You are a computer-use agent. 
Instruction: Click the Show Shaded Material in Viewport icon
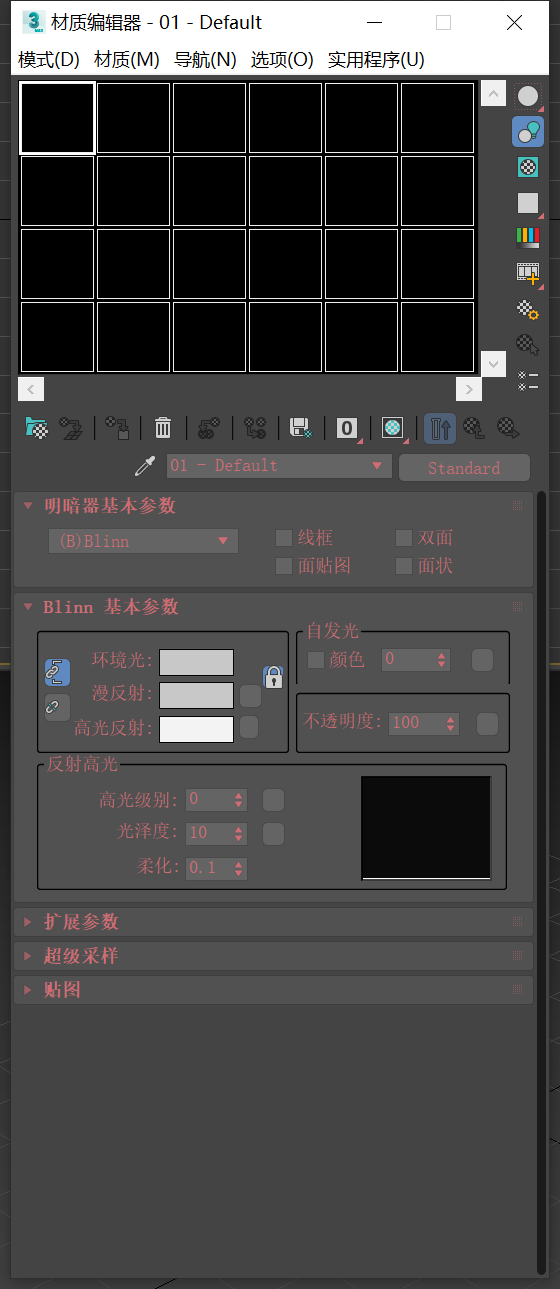pos(393,428)
